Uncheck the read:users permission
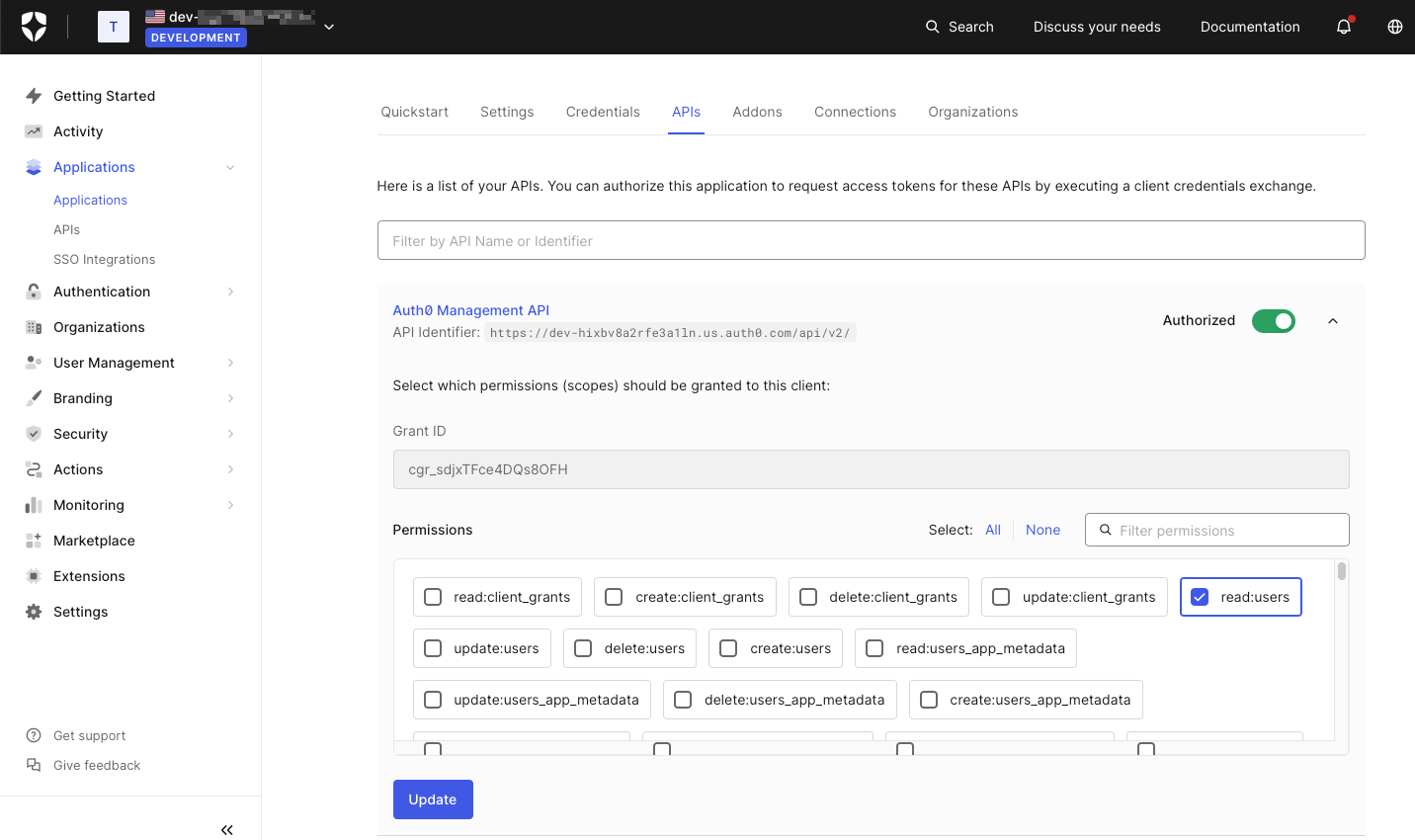Viewport: 1415px width, 840px height. coord(1200,597)
